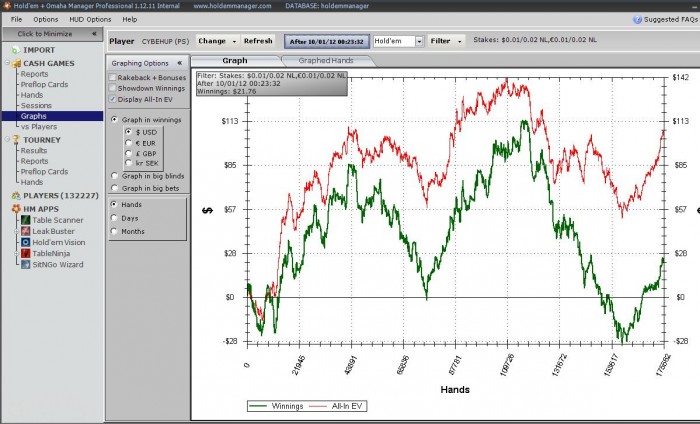This screenshot has width=700, height=424.
Task: Open SitNGo Wizard app icon
Action: (x=25, y=265)
